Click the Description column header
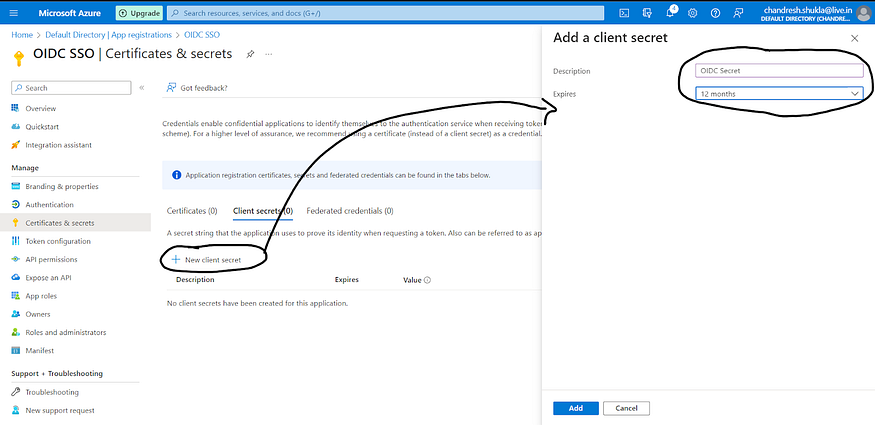The height and width of the screenshot is (425, 875). (x=195, y=280)
